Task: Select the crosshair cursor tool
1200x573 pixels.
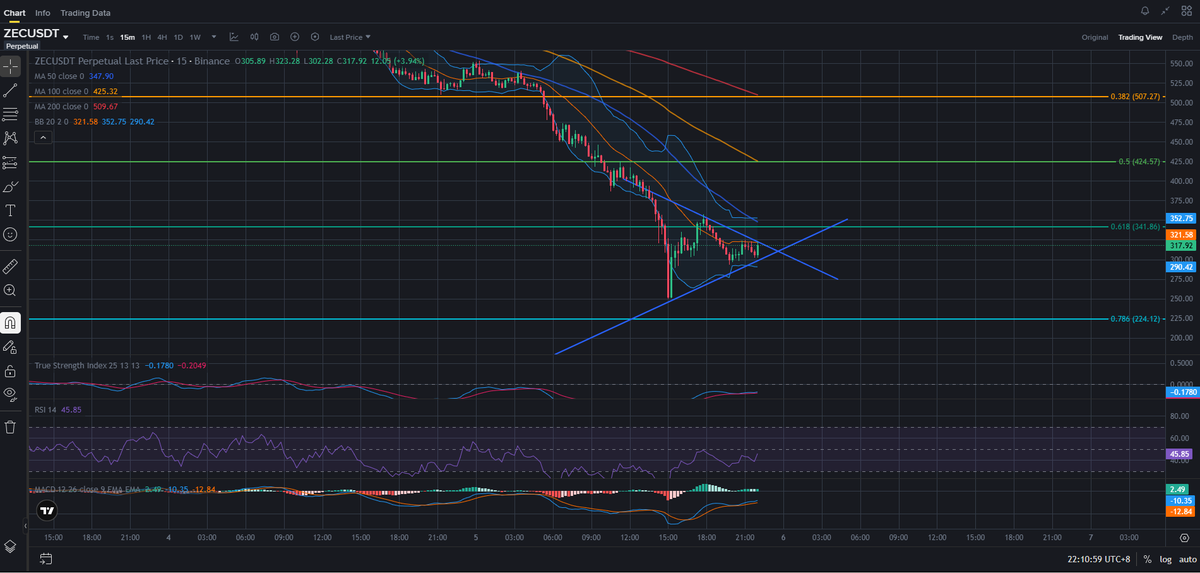Action: [10, 67]
